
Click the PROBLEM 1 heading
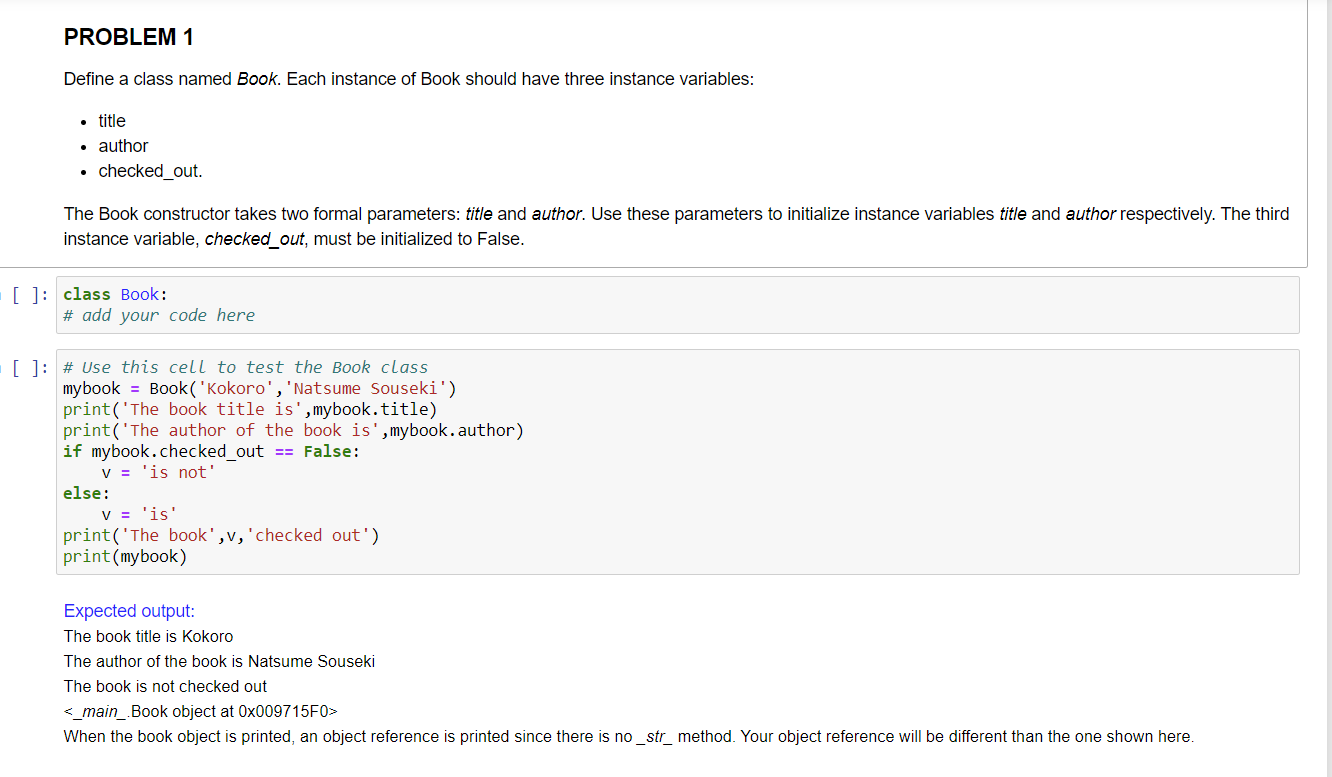(128, 37)
